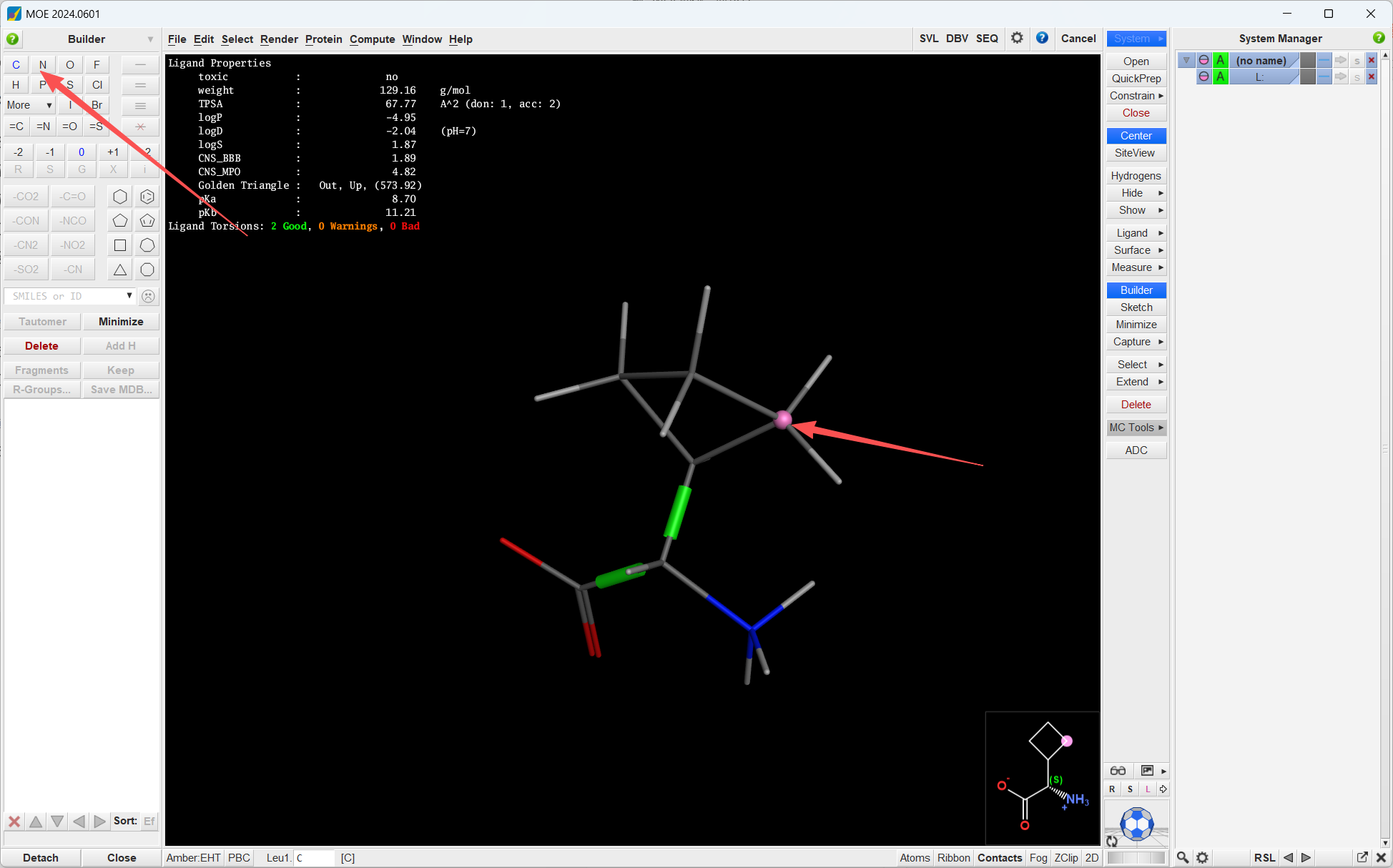Toggle Fog in the footer bar
This screenshot has height=868, width=1393.
1038,858
